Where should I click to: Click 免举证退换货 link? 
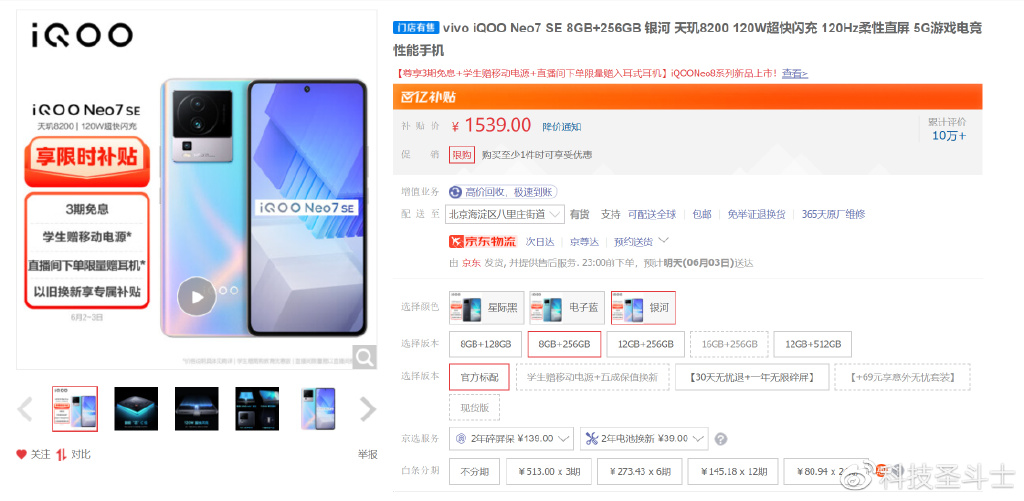(x=756, y=214)
